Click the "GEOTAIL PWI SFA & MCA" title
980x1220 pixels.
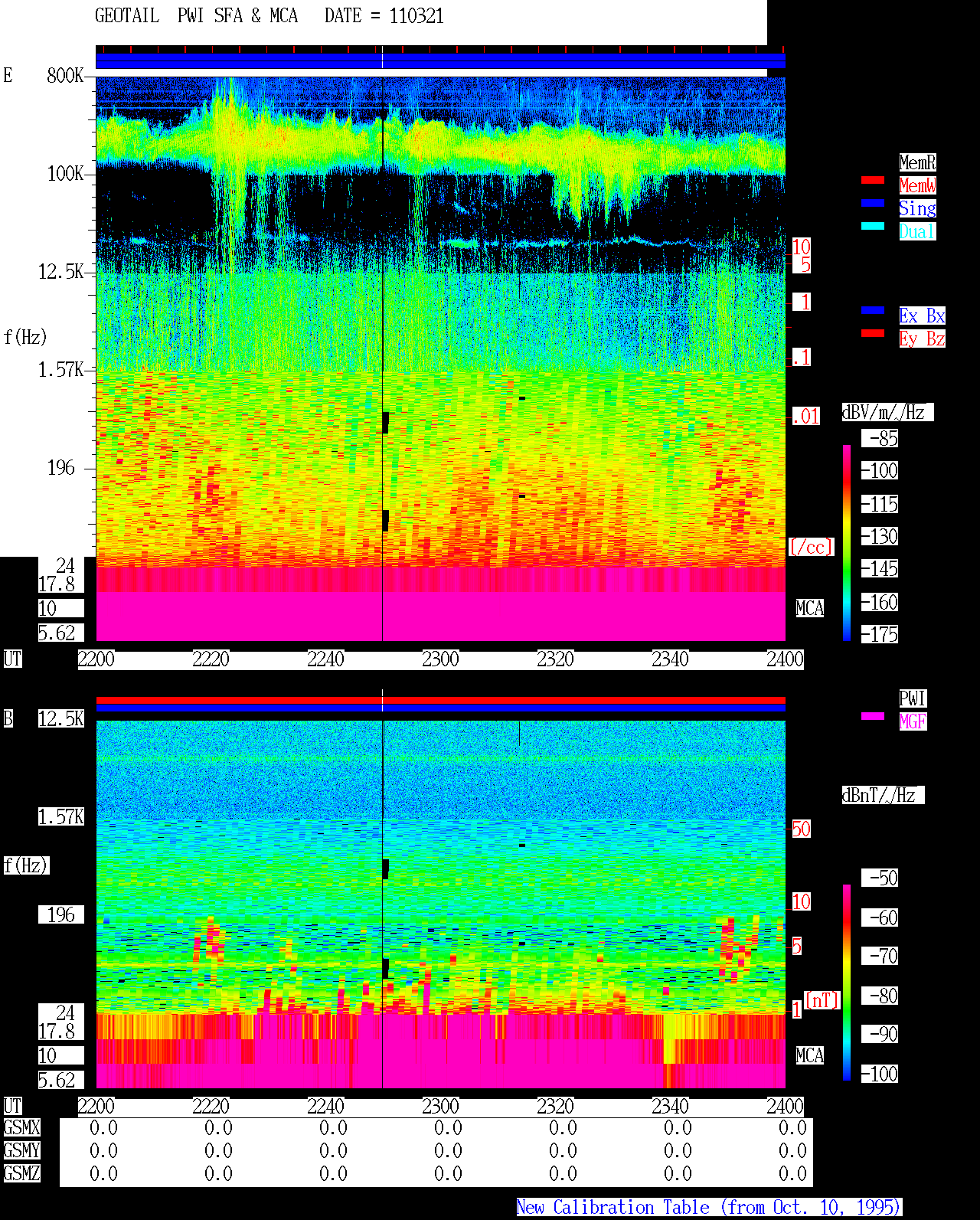coord(196,16)
